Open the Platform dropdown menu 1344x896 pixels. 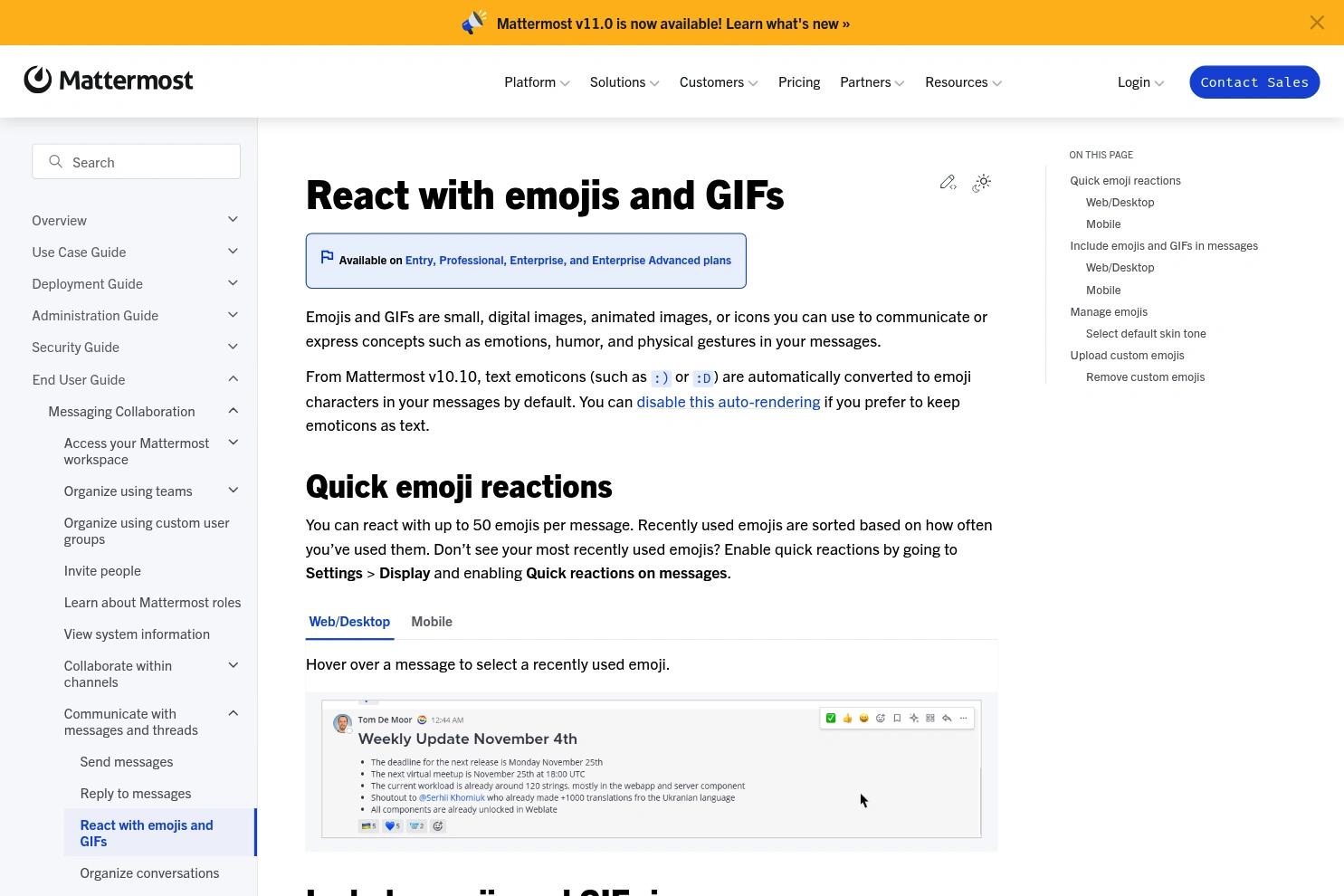click(537, 82)
